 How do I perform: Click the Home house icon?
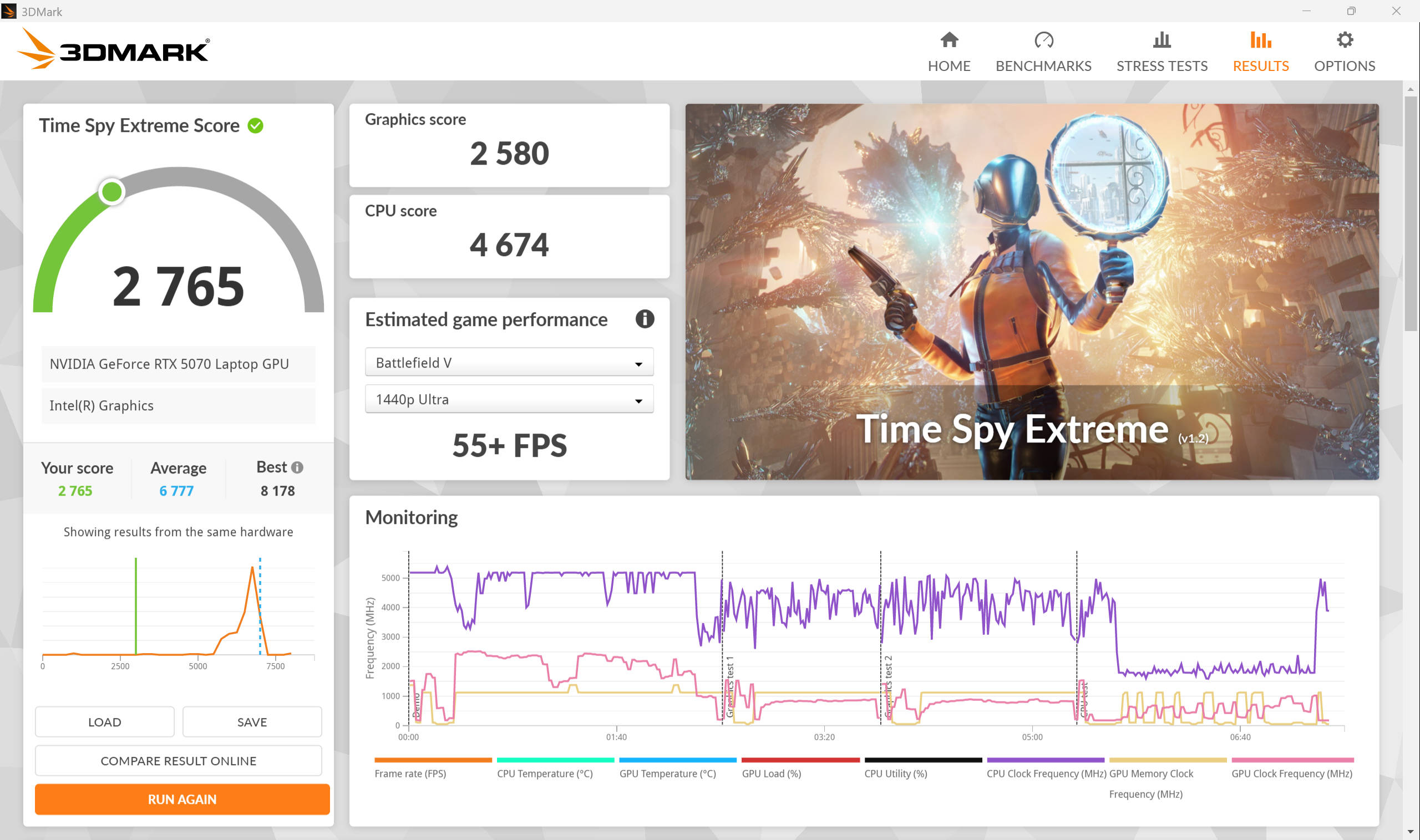tap(949, 39)
